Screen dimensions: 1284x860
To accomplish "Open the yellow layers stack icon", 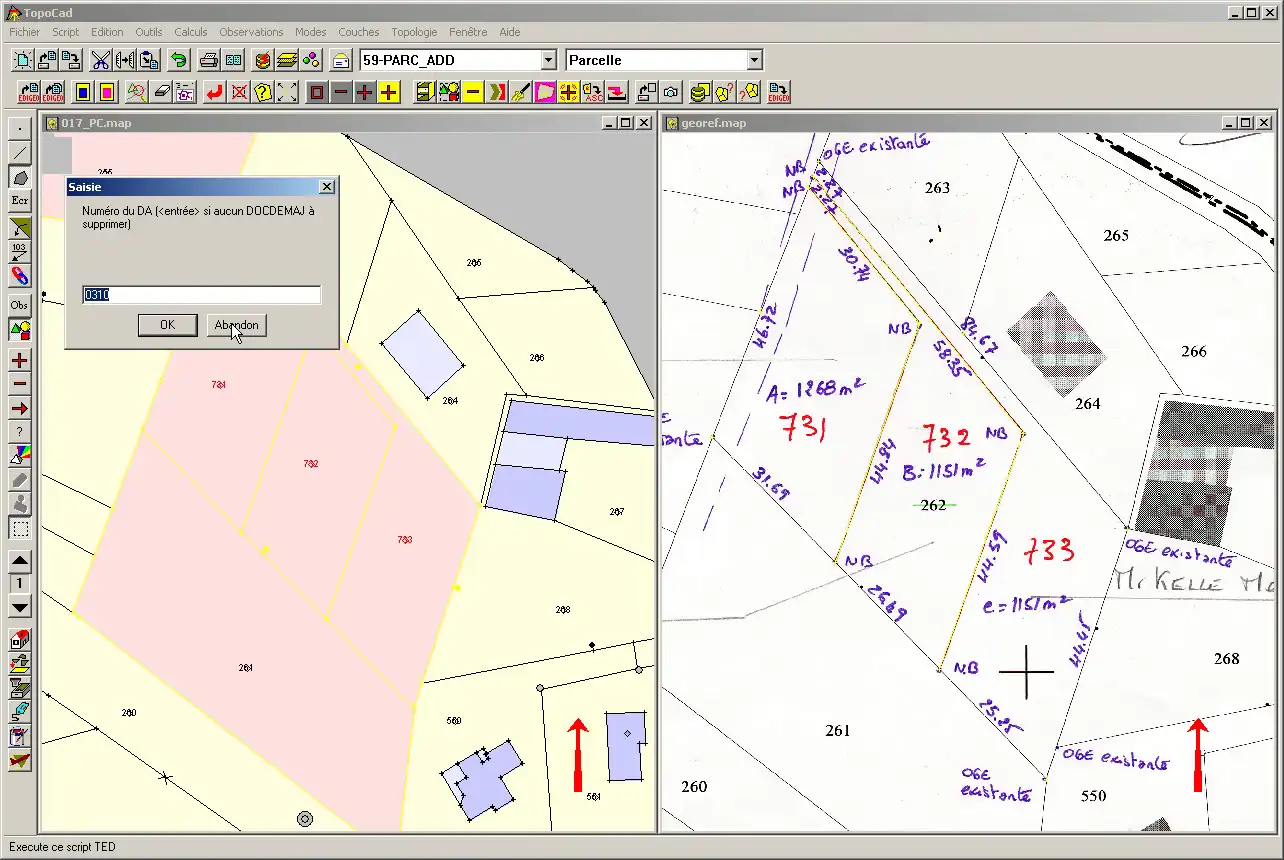I will (287, 60).
